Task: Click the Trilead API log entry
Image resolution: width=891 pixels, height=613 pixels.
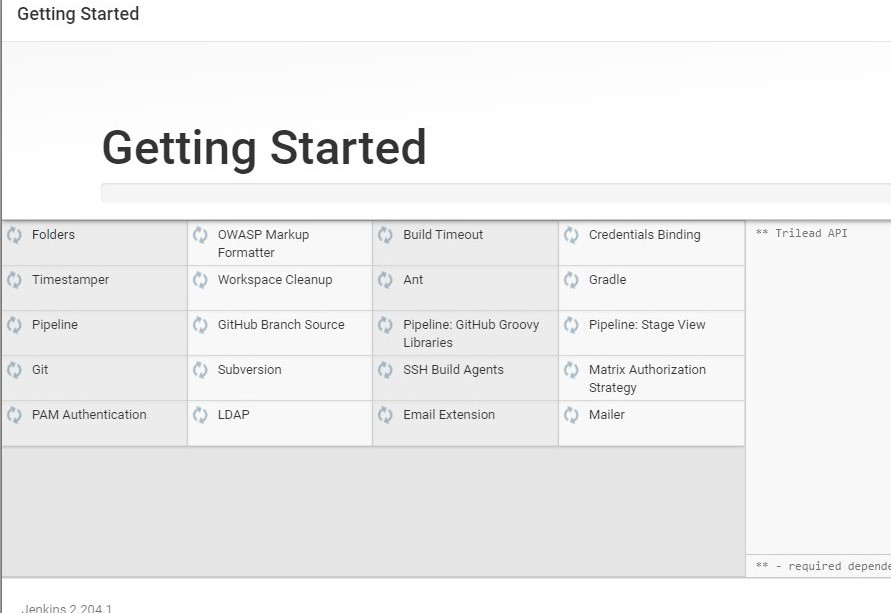Action: (x=802, y=233)
